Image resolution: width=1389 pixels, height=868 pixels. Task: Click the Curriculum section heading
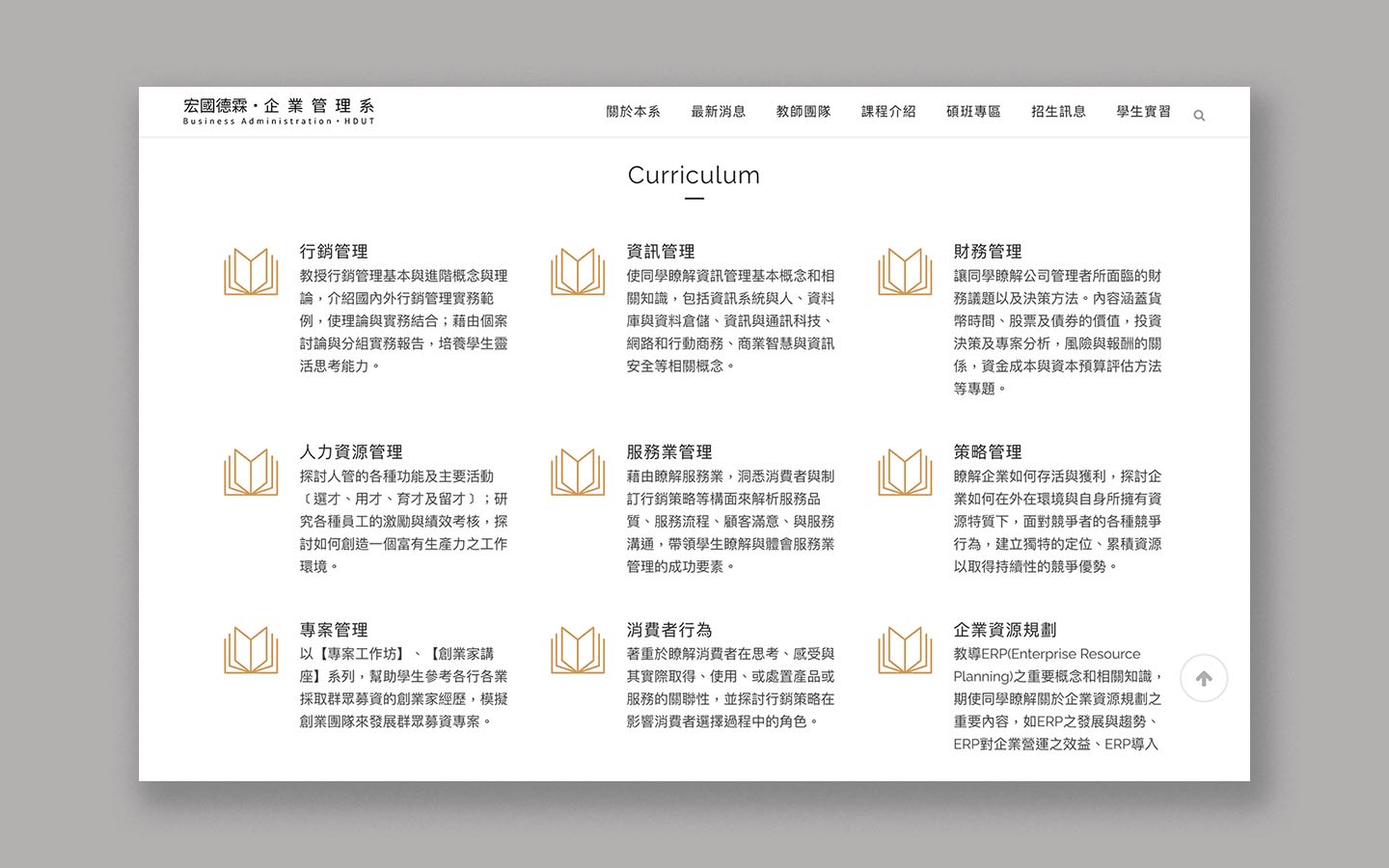click(694, 176)
